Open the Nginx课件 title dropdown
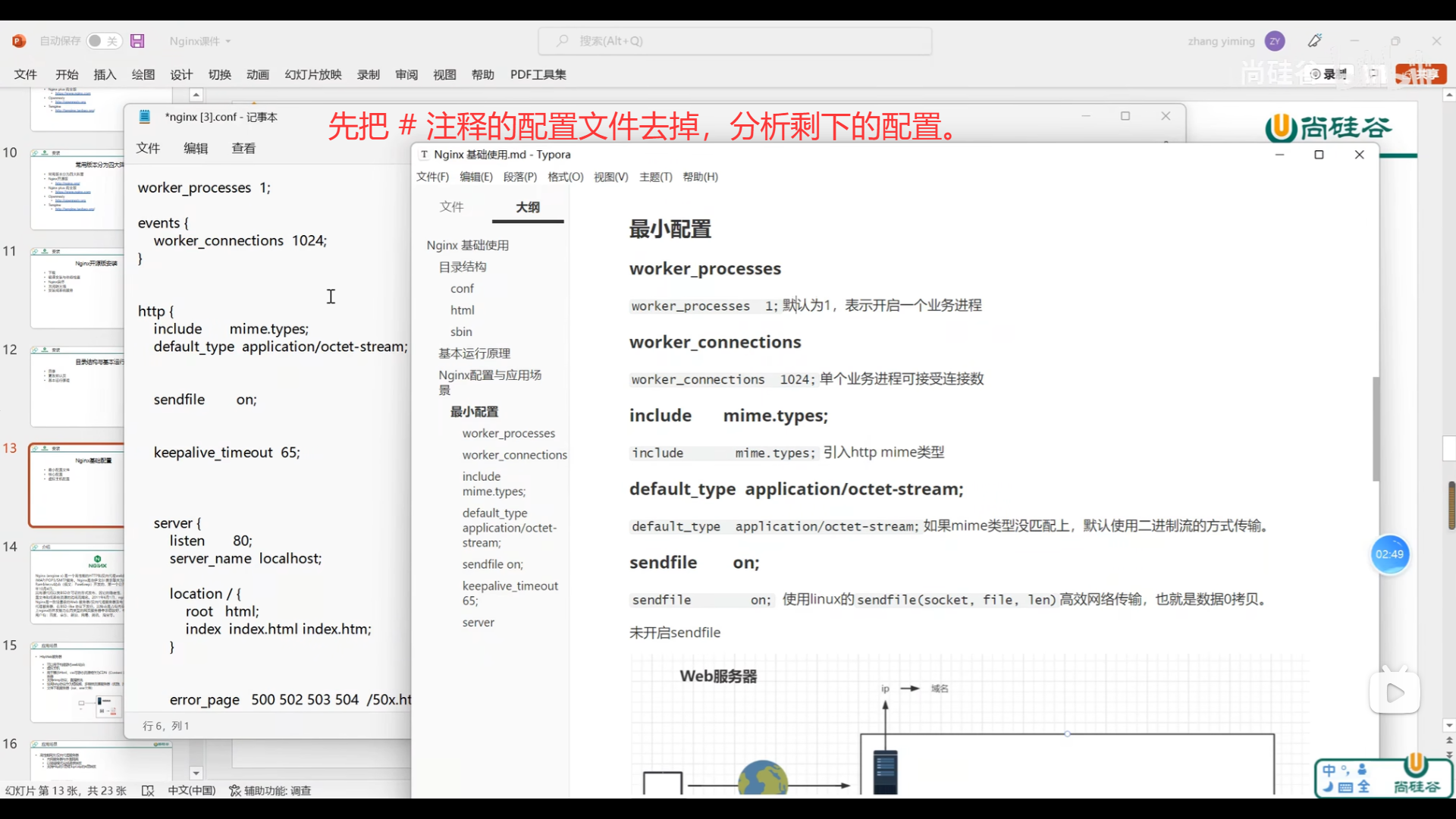1456x819 pixels. (200, 41)
